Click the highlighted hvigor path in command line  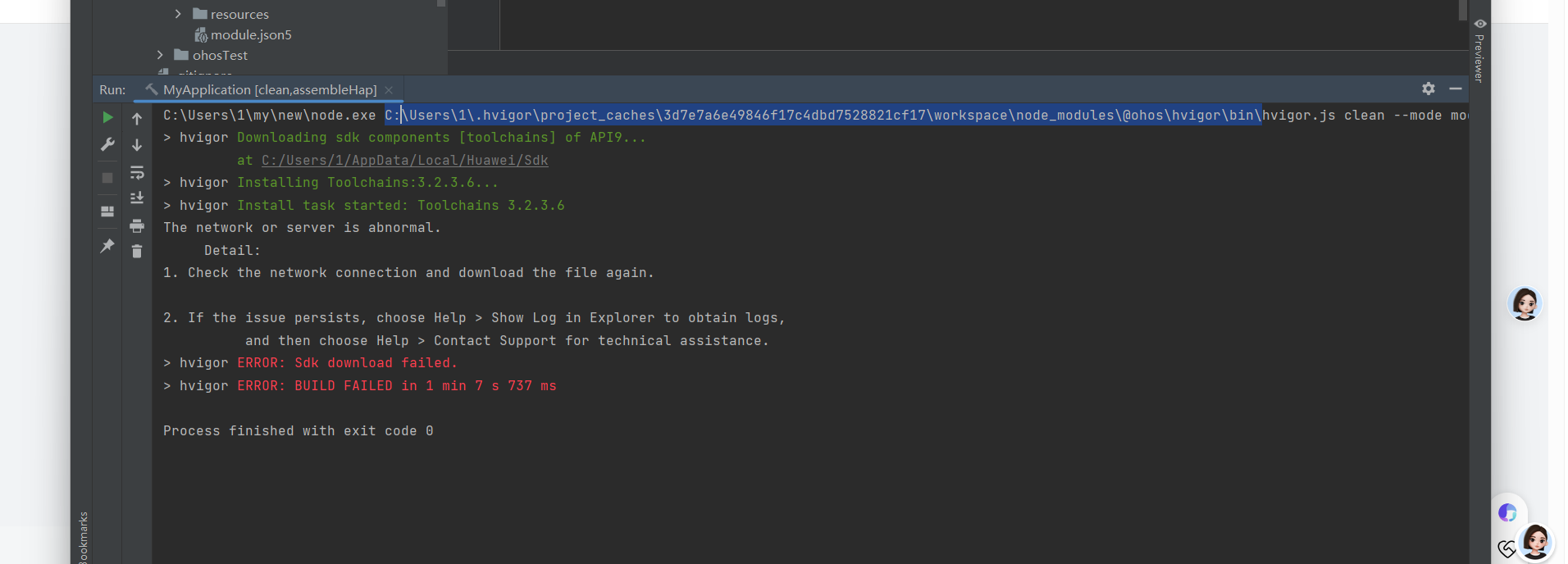point(823,116)
